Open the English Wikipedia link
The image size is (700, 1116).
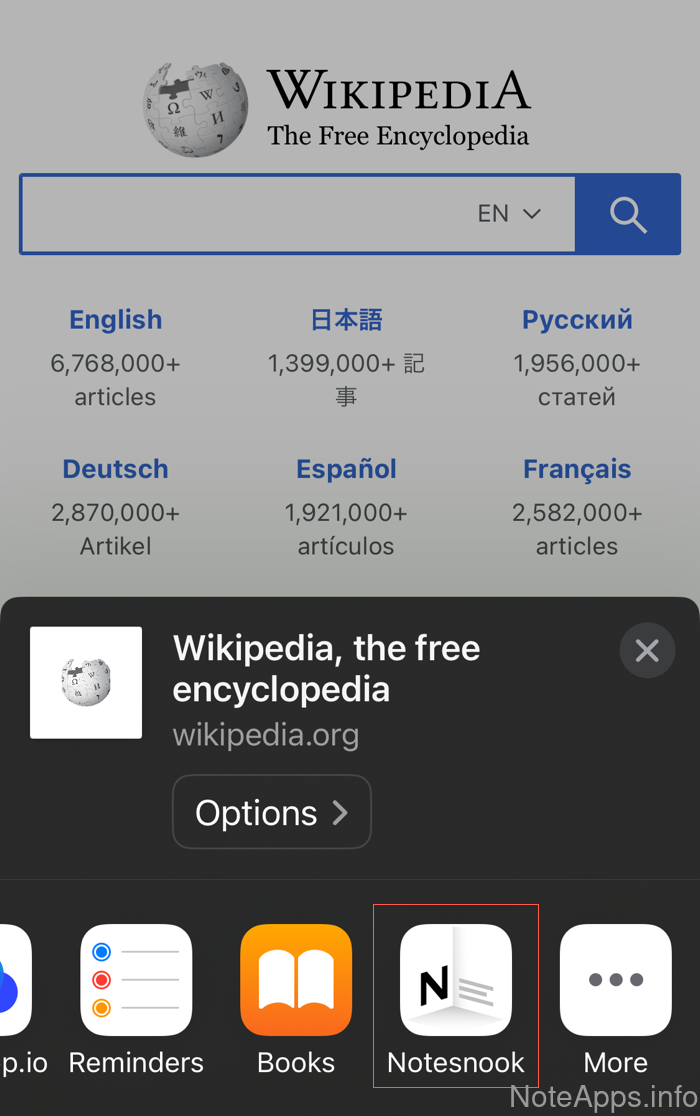point(115,320)
